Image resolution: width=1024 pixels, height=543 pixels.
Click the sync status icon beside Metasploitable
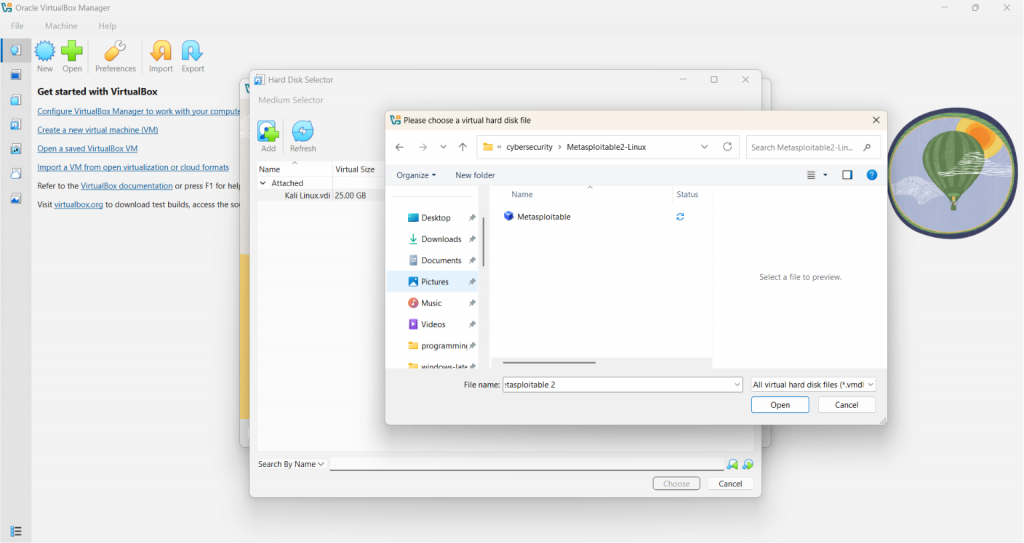coord(680,216)
